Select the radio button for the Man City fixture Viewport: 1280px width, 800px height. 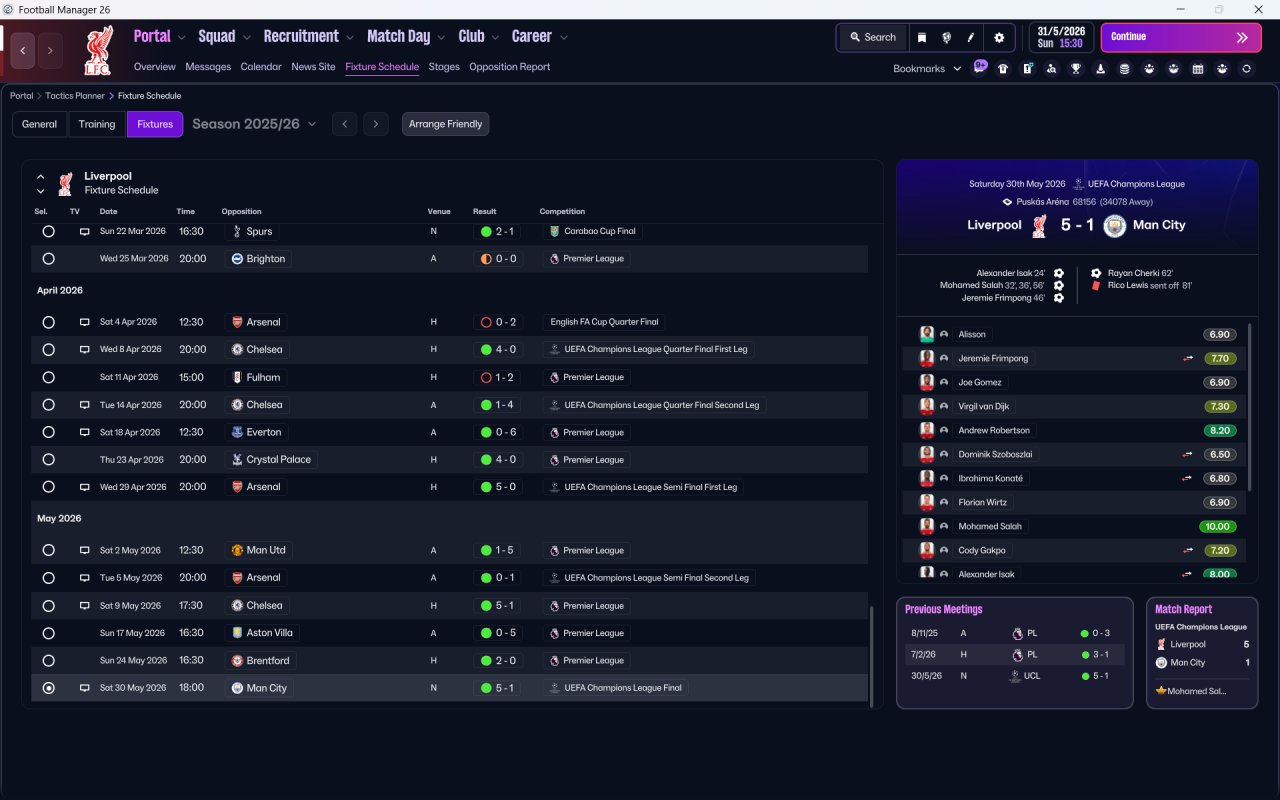[49, 688]
